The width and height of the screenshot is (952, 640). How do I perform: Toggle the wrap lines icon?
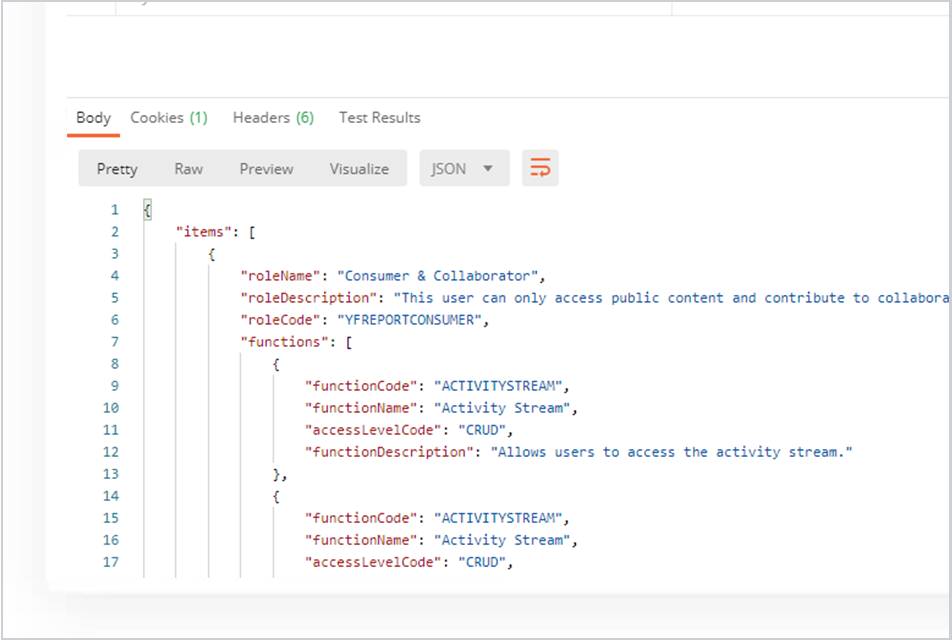click(540, 169)
